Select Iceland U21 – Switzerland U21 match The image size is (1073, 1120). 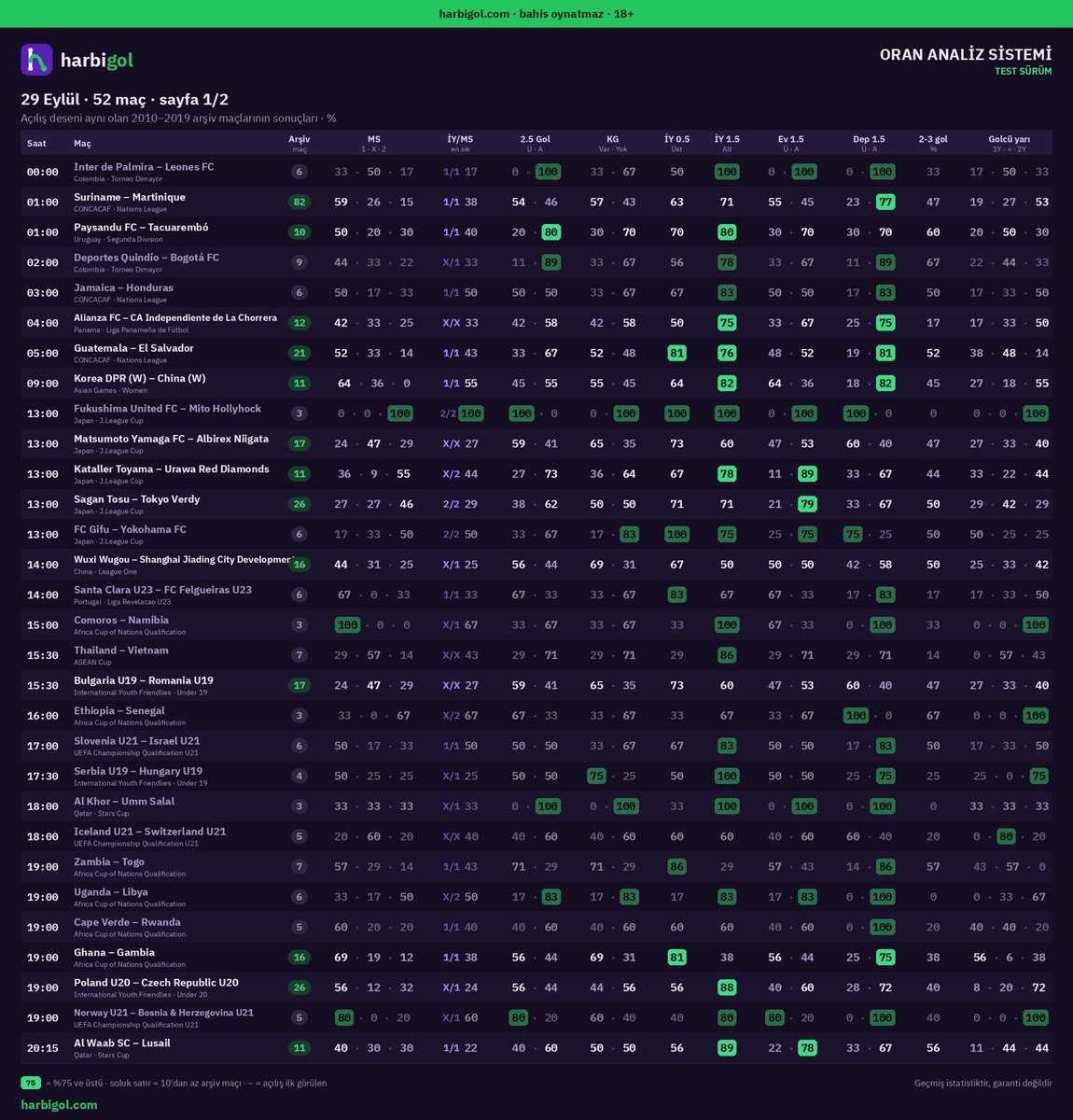pyautogui.click(x=150, y=832)
